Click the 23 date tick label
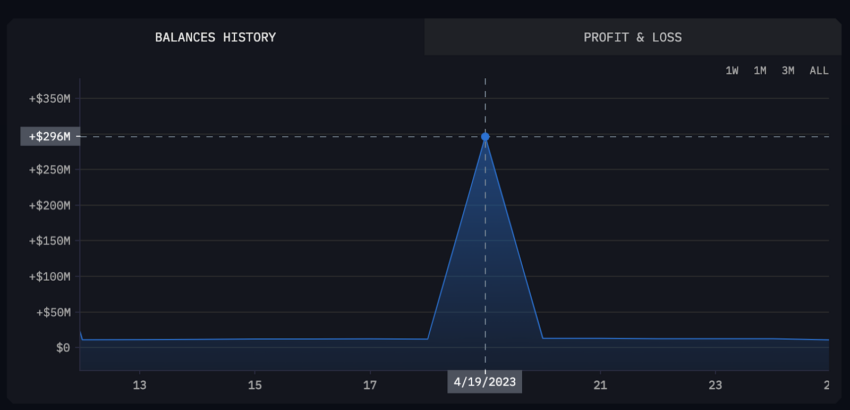 pyautogui.click(x=715, y=385)
